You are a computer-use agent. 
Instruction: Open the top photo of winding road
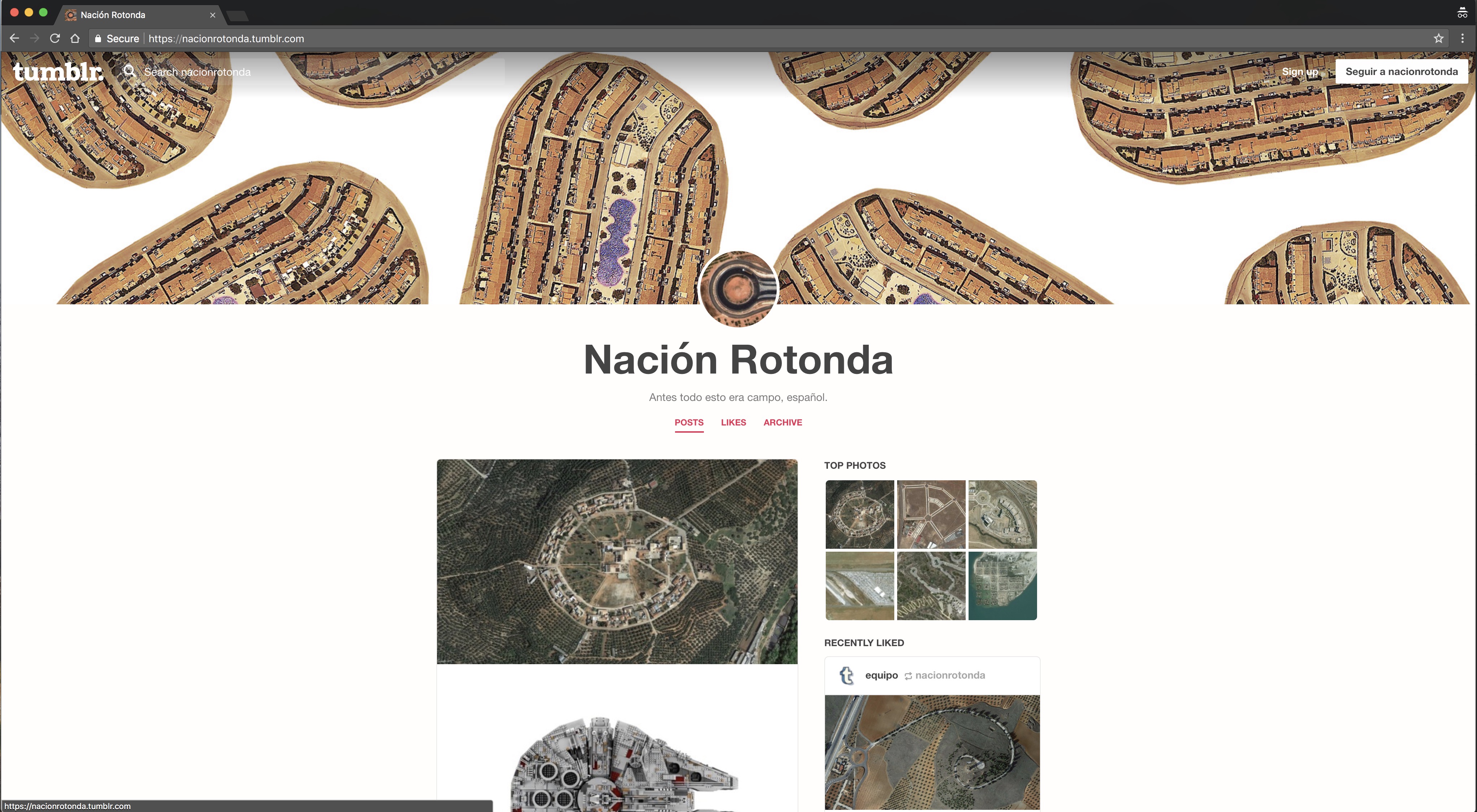click(931, 586)
